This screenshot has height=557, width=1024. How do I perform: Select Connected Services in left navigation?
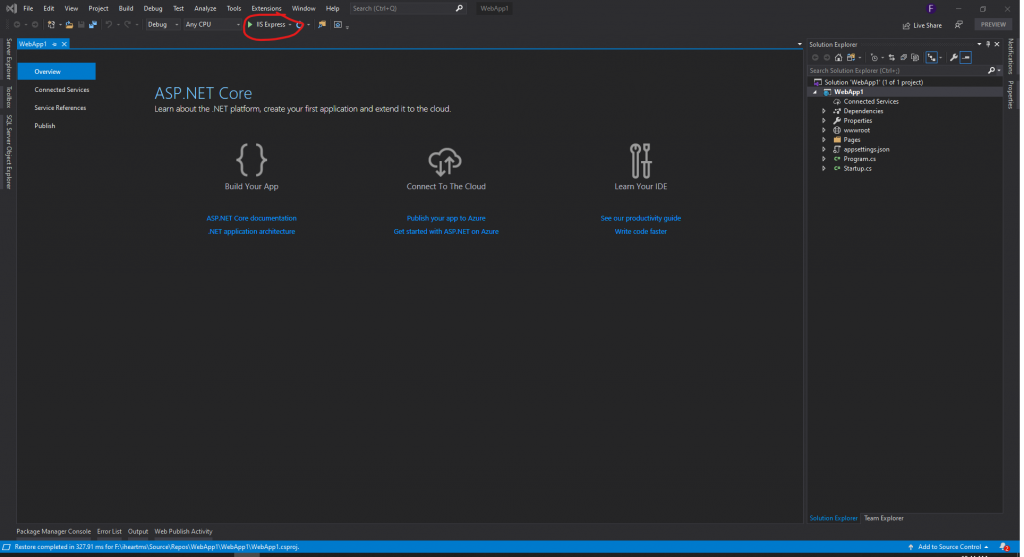(62, 90)
